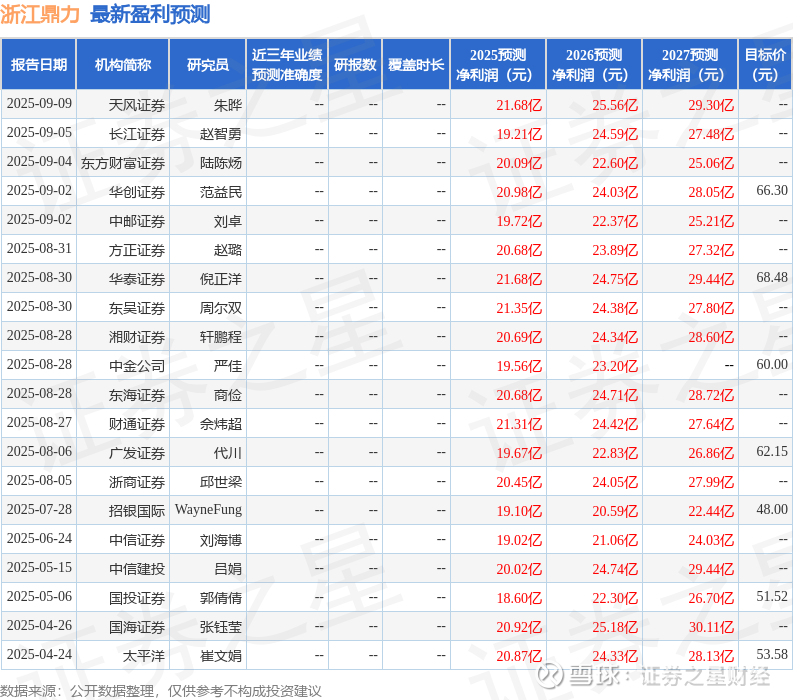Image resolution: width=793 pixels, height=700 pixels.
Task: Click the 2027预测净利润 column header
Action: pyautogui.click(x=690, y=64)
